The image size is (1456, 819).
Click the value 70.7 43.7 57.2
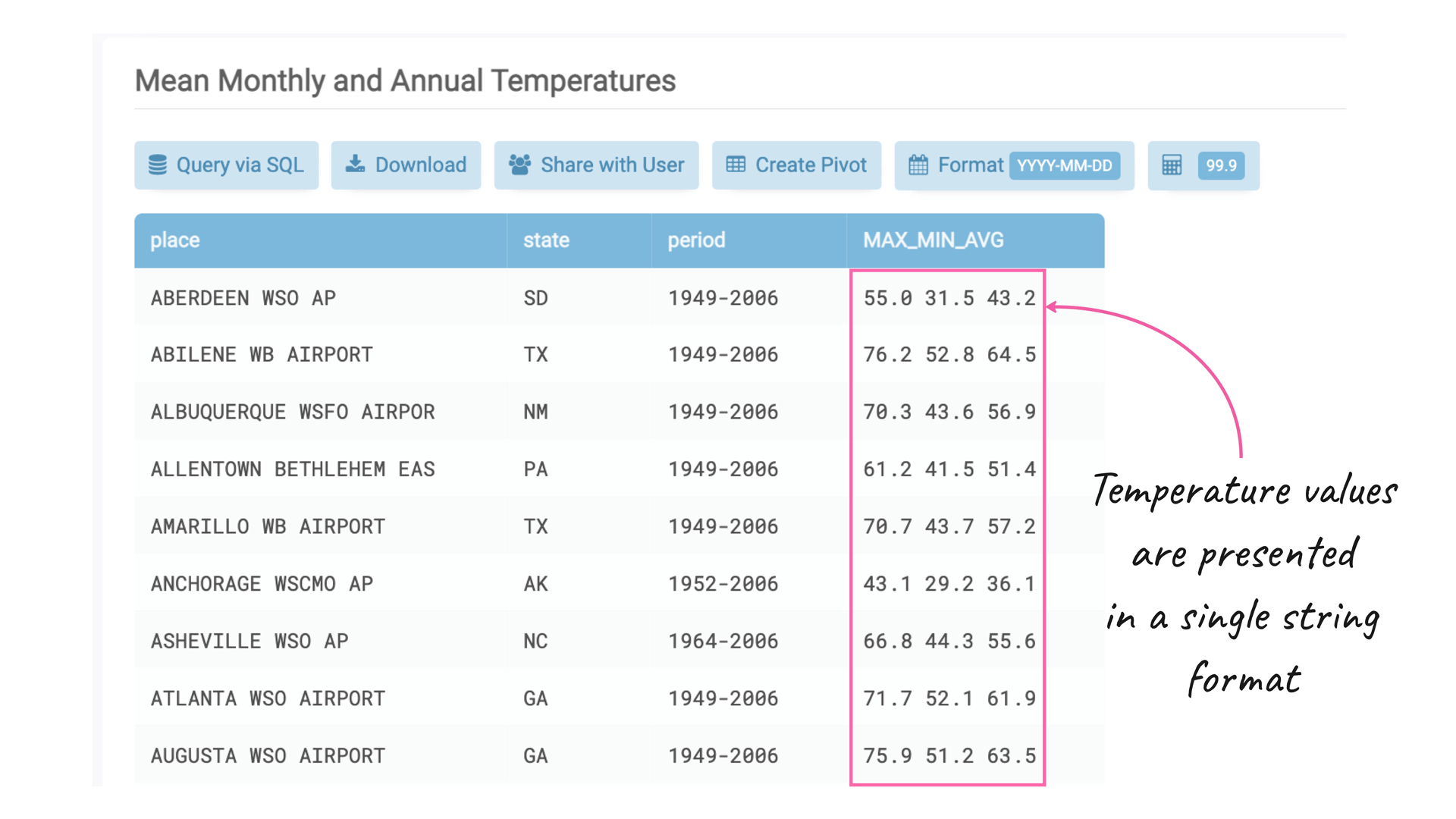pos(949,526)
